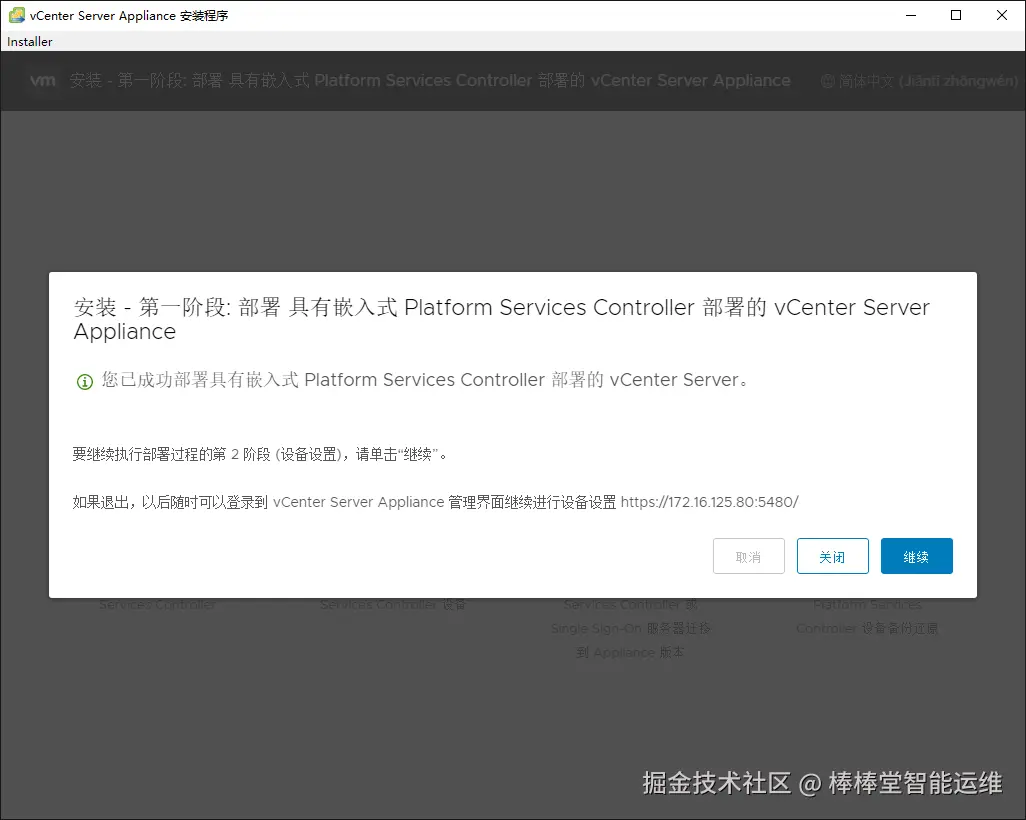Click the green info icon beside success message
1026x820 pixels.
point(85,382)
